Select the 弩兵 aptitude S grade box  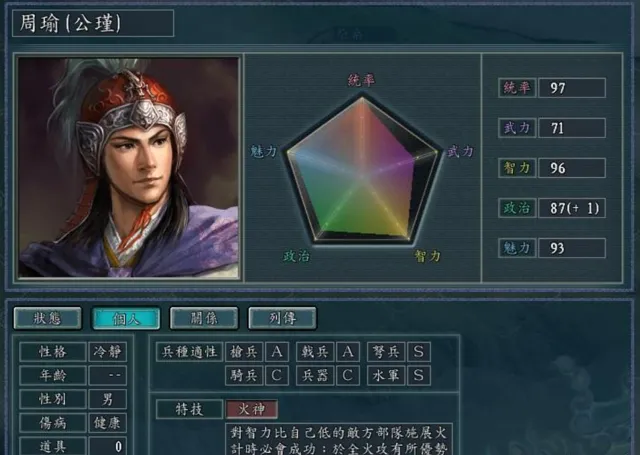pyautogui.click(x=418, y=352)
